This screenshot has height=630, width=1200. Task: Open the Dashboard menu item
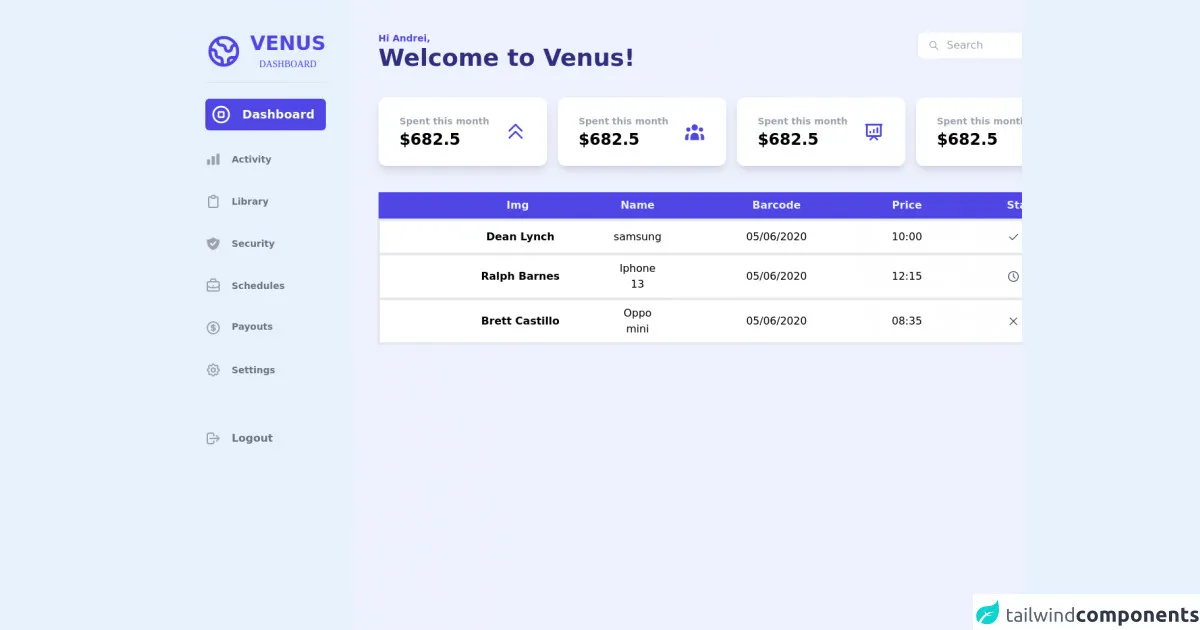[x=265, y=114]
